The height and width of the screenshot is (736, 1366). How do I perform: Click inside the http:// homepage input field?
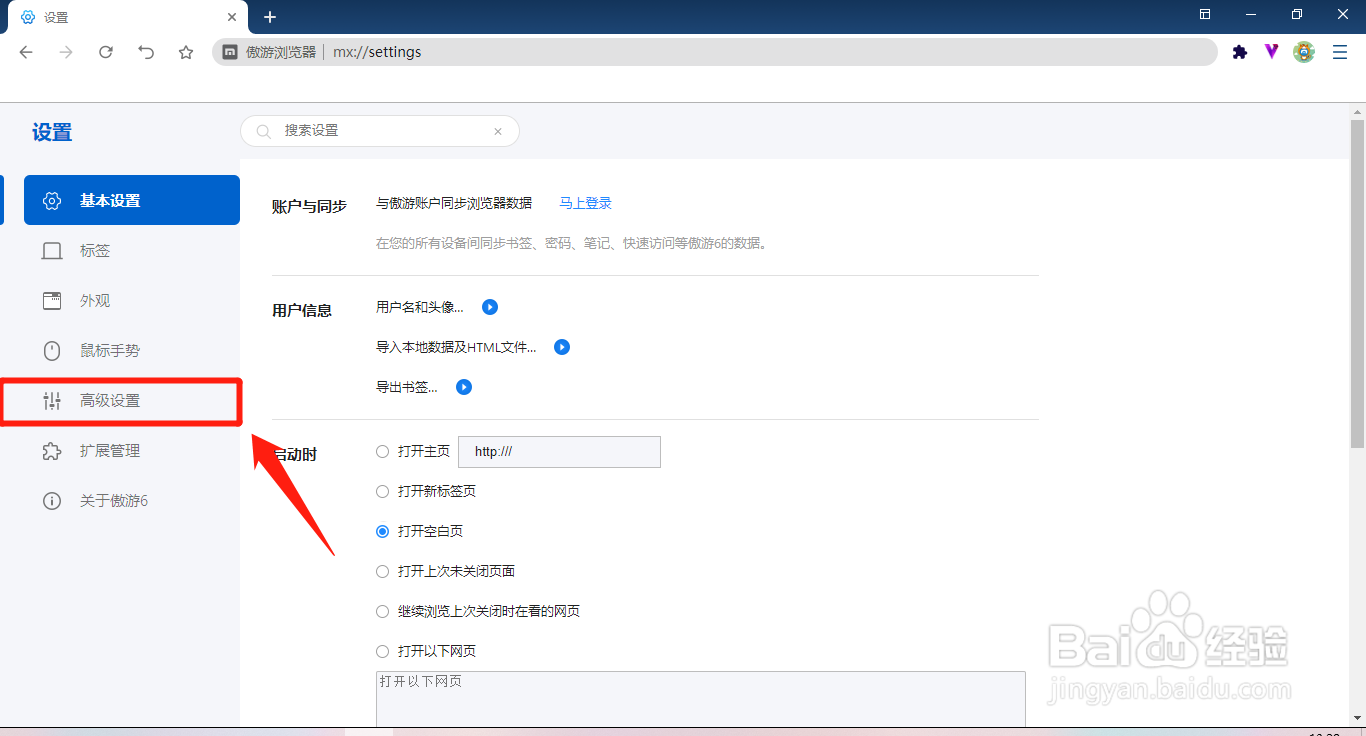pos(558,451)
